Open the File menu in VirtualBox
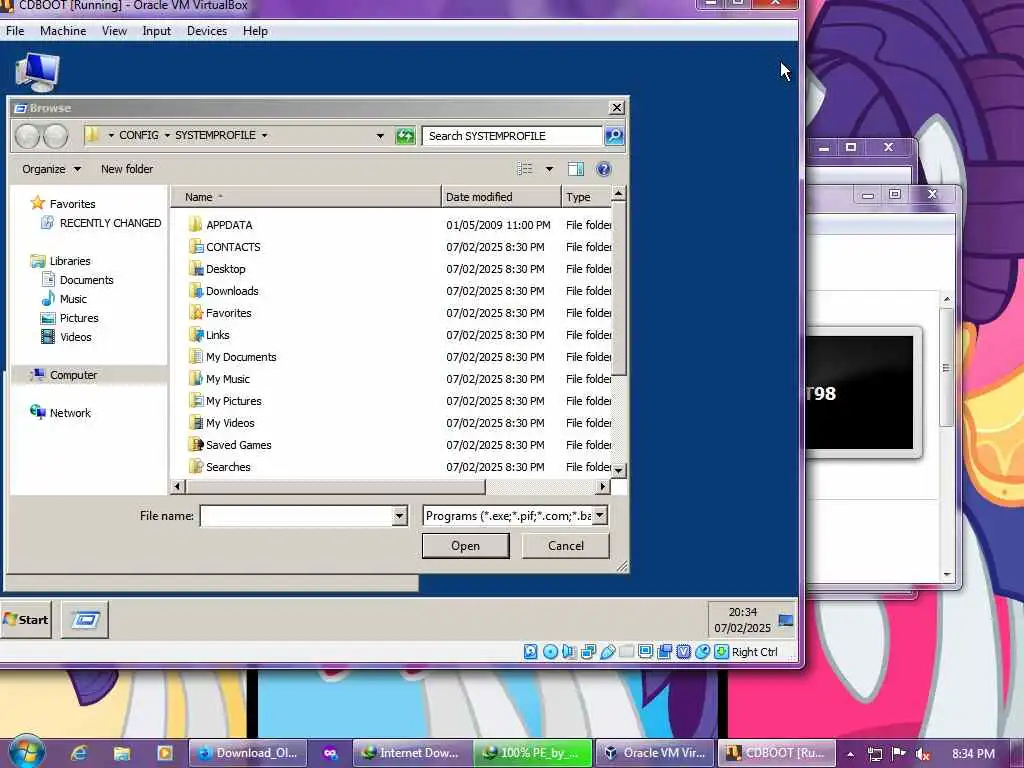 coord(15,31)
